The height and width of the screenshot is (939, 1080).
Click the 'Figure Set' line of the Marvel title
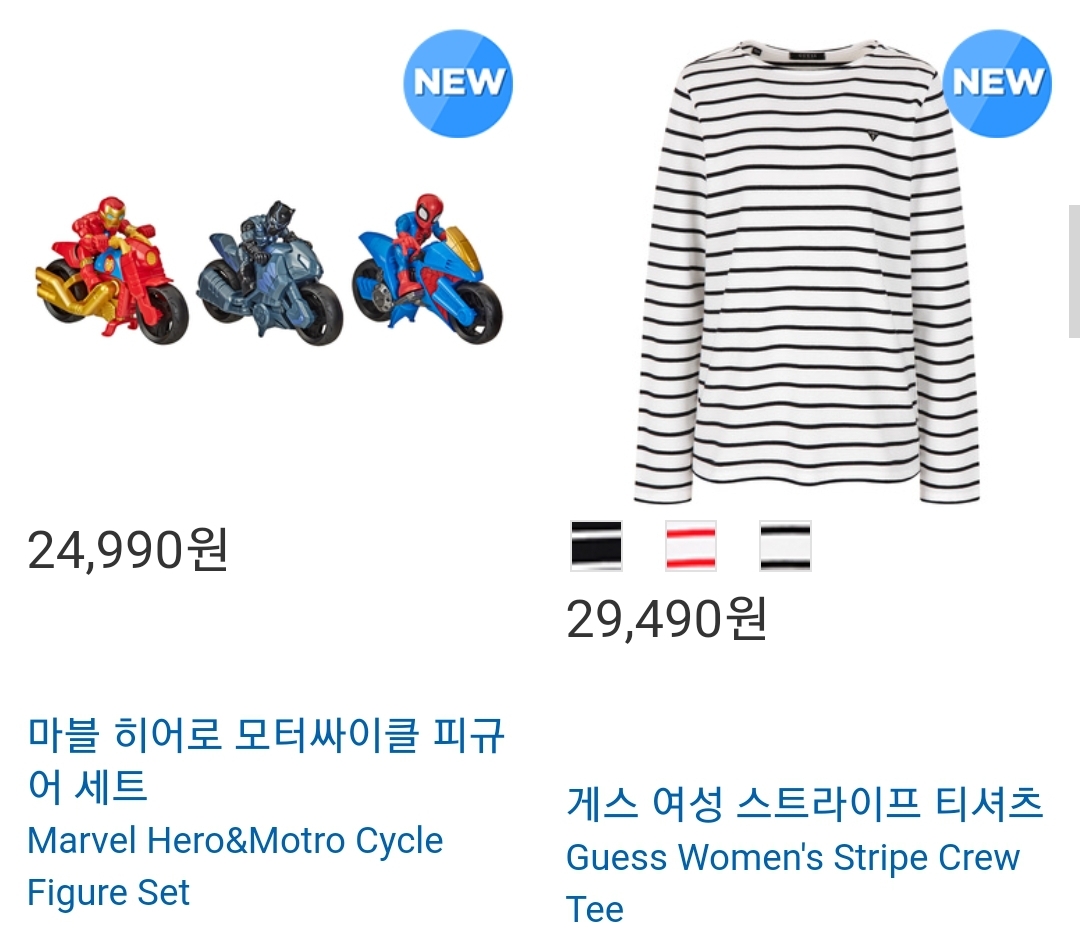[x=108, y=892]
